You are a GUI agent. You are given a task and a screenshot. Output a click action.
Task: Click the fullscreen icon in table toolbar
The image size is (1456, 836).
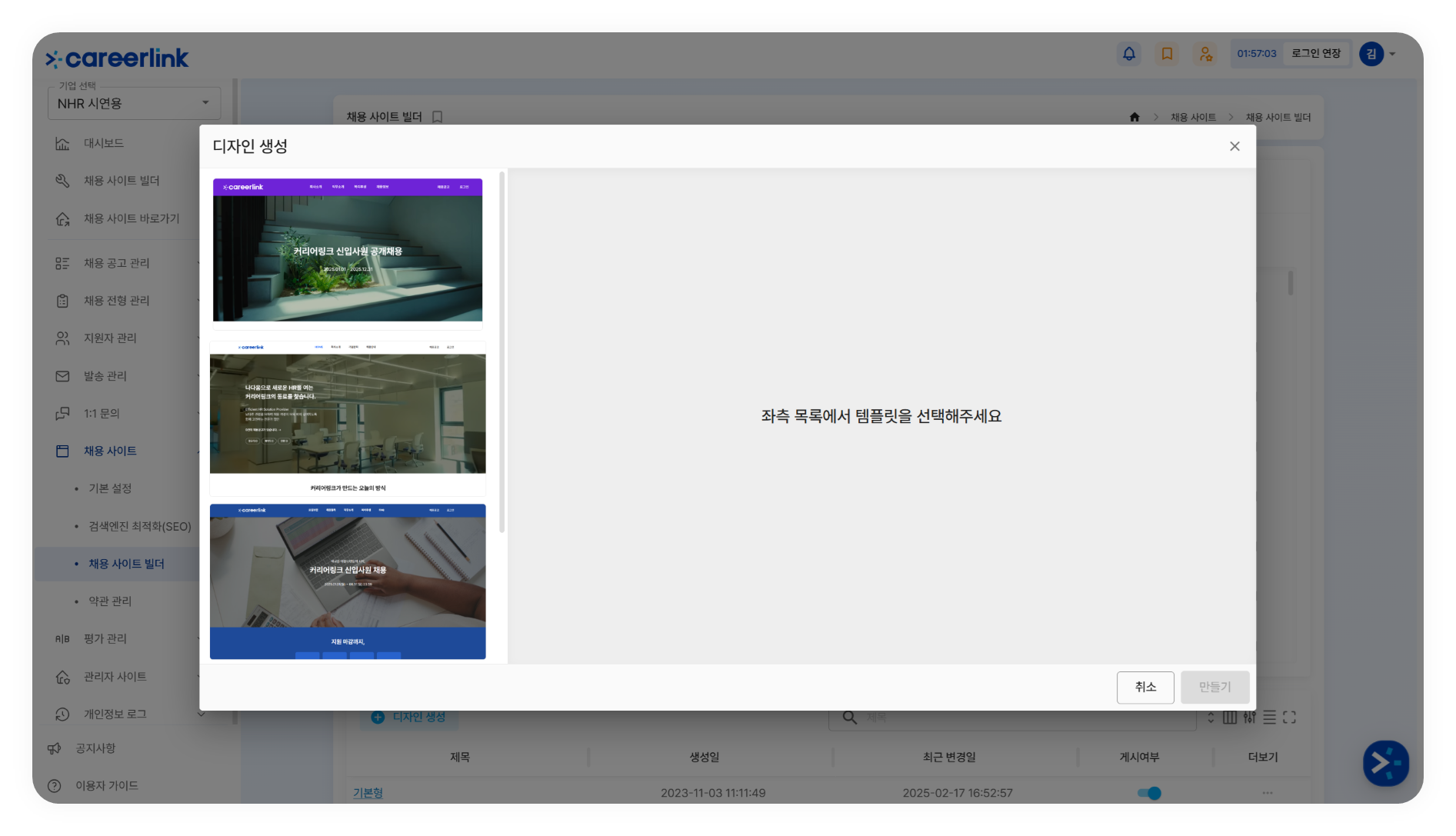(1289, 718)
